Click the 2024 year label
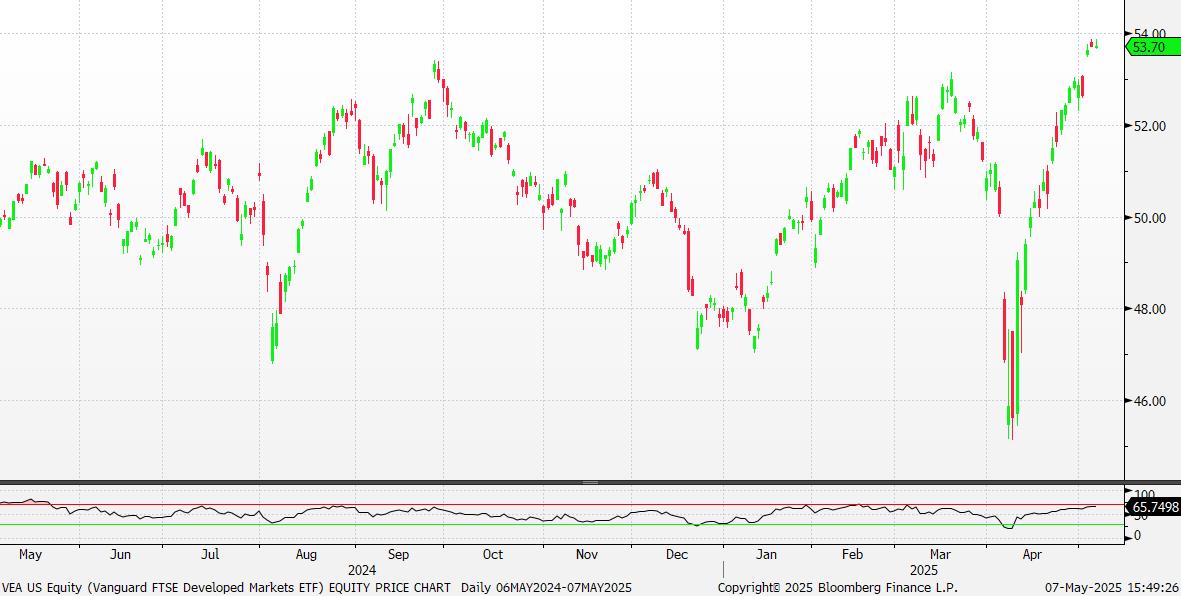Viewport: 1181px width, 596px height. pyautogui.click(x=362, y=570)
